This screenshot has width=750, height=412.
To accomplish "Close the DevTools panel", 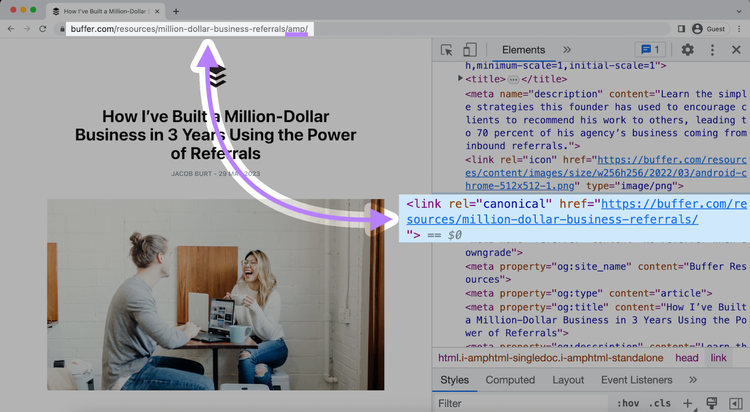I will click(x=736, y=50).
